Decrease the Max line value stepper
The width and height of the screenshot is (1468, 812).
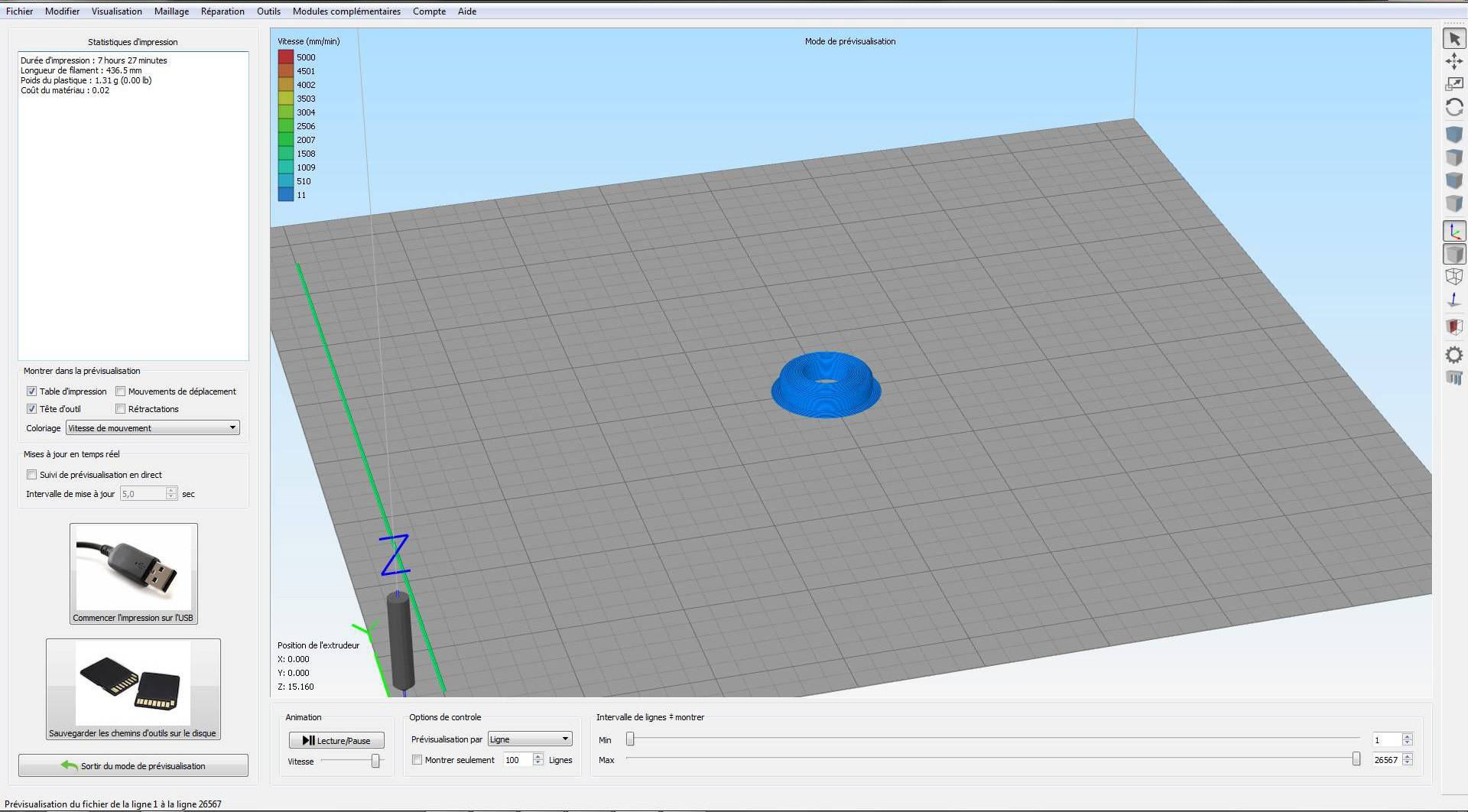[1408, 763]
